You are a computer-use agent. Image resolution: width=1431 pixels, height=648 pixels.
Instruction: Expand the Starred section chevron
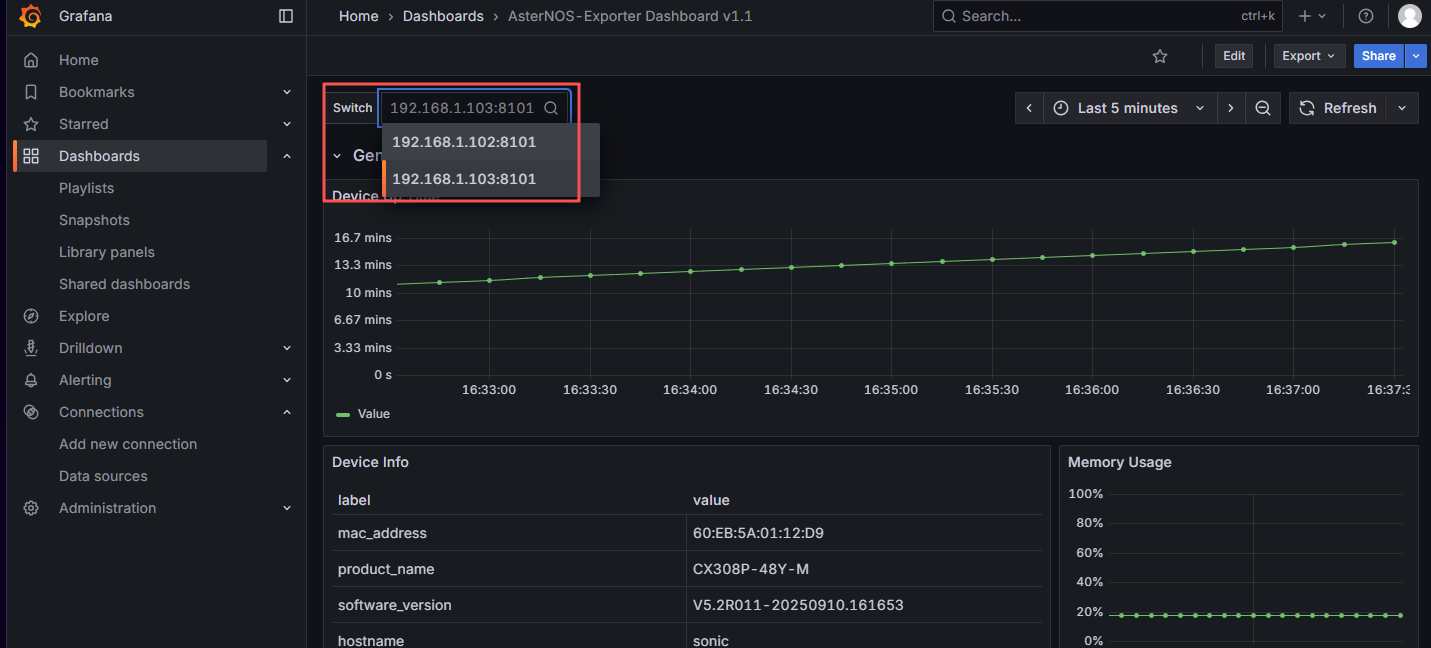coord(287,124)
